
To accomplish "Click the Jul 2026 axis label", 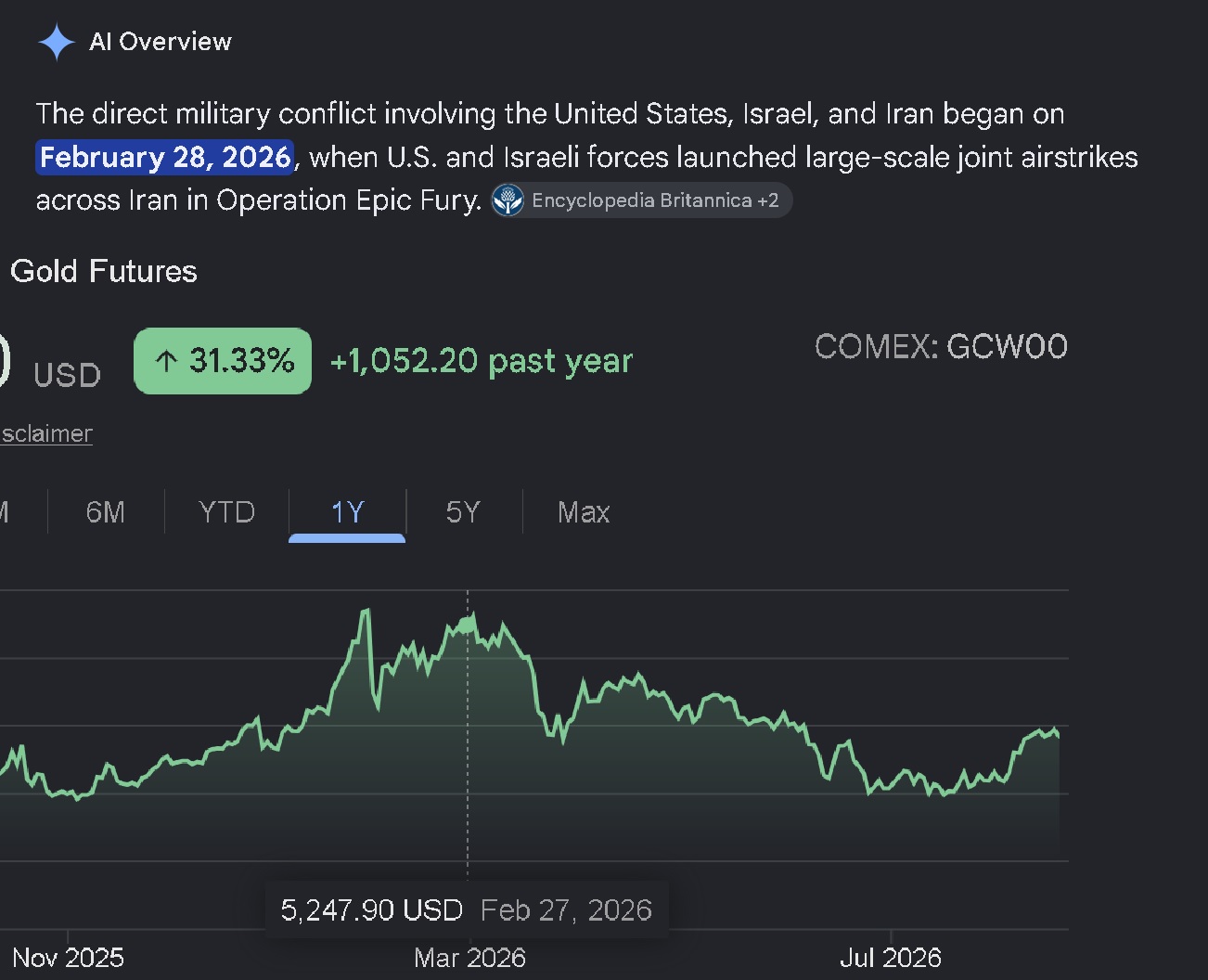I will coord(891,958).
